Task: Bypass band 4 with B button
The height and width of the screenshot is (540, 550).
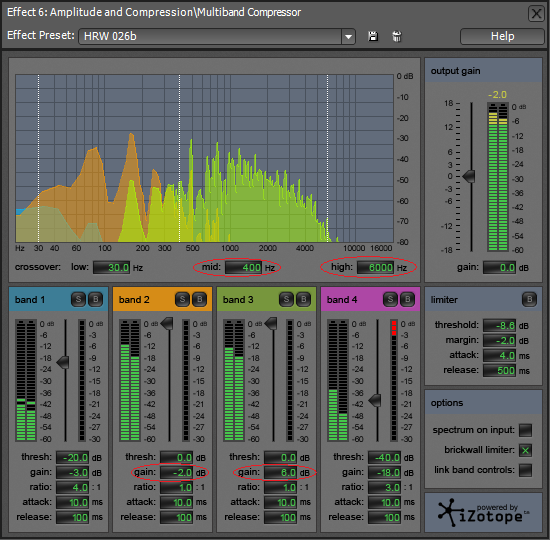Action: coord(408,299)
